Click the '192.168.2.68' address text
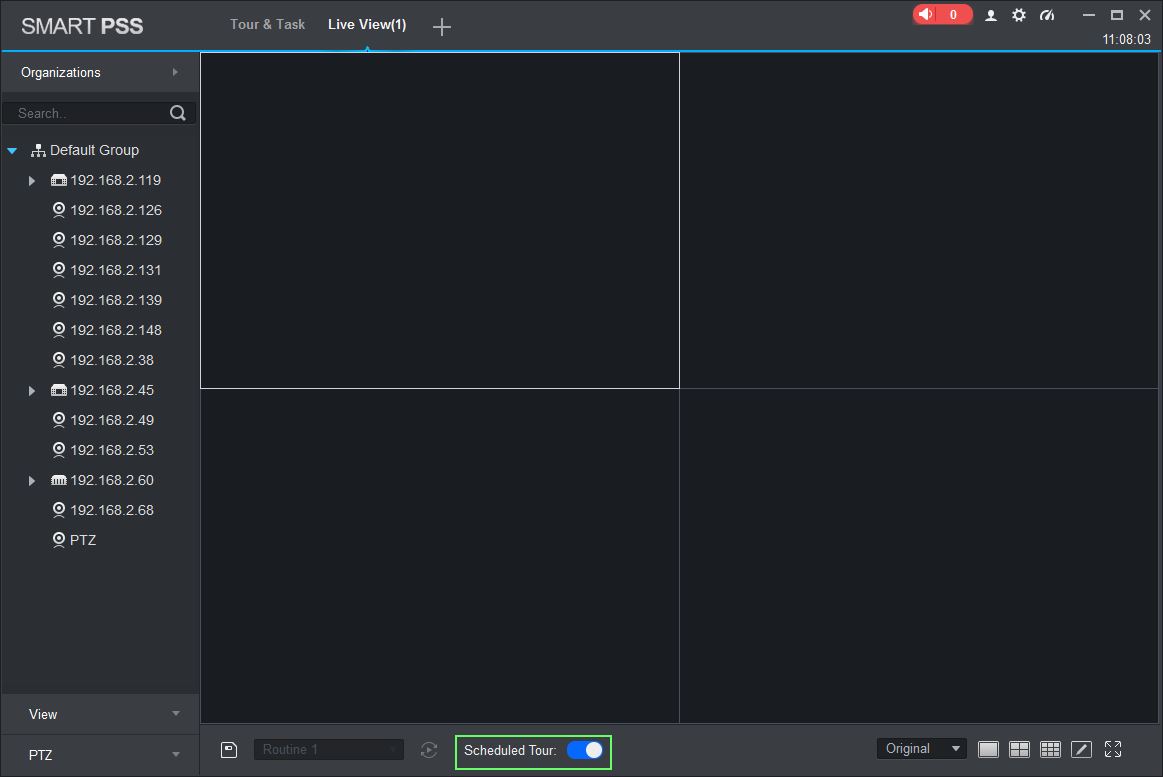 pyautogui.click(x=112, y=511)
